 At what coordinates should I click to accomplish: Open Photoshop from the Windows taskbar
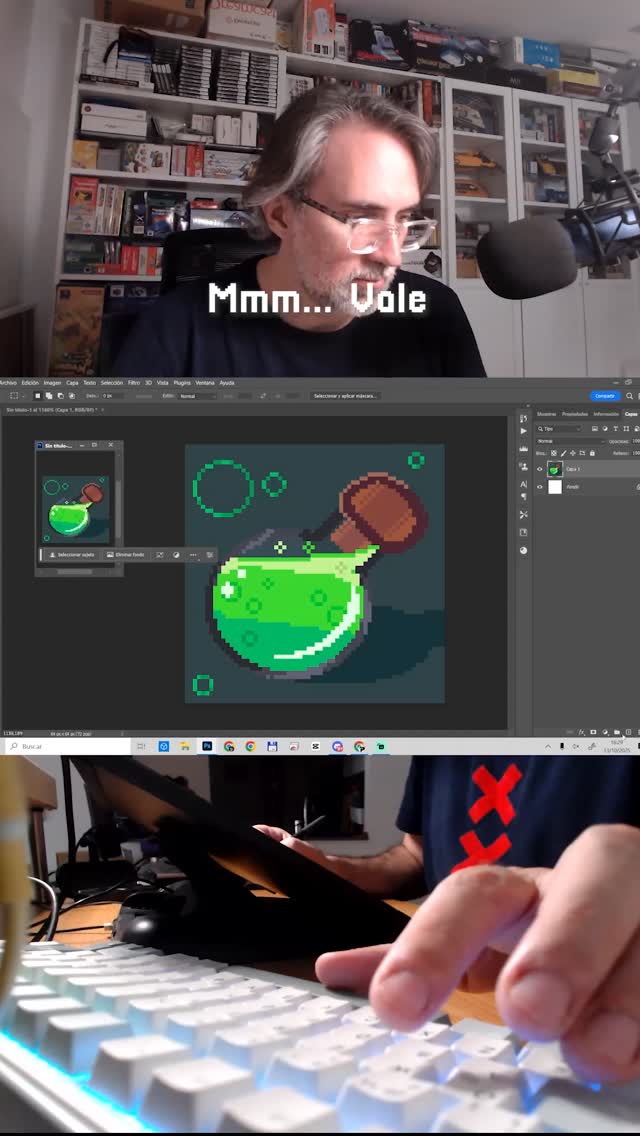(x=207, y=746)
